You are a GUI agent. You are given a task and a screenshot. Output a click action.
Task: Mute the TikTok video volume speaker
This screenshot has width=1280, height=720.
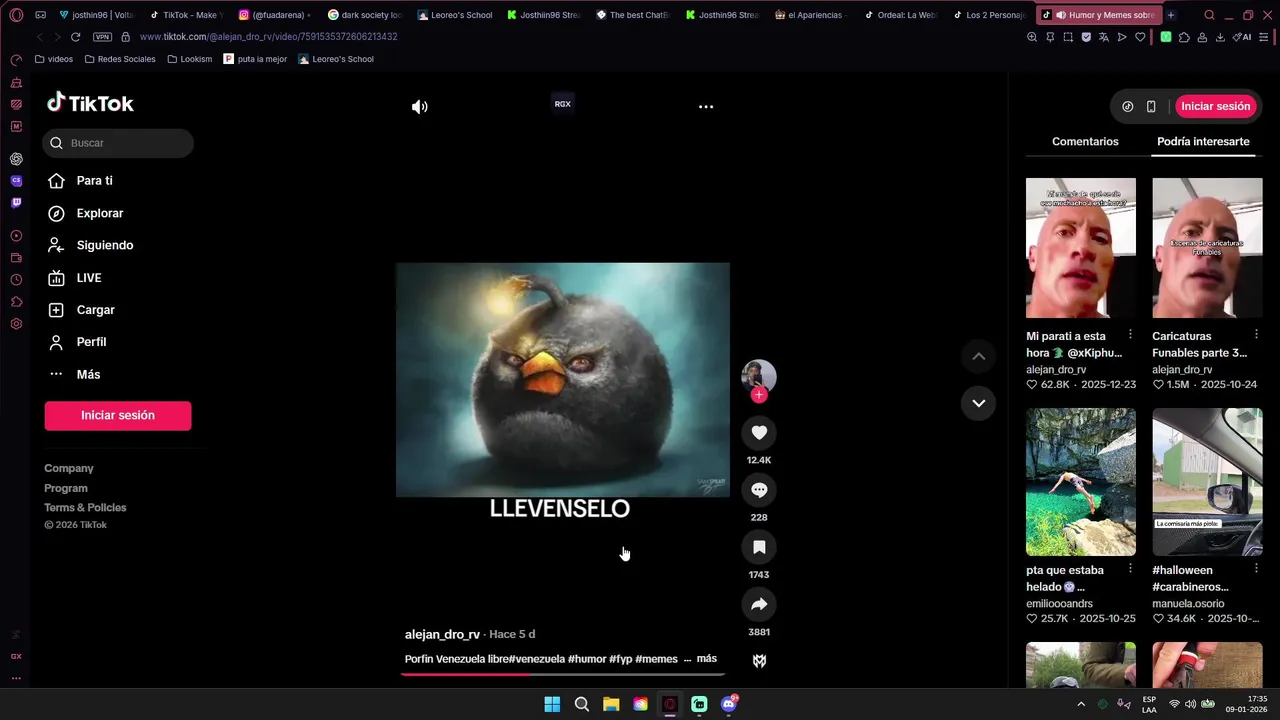click(420, 107)
